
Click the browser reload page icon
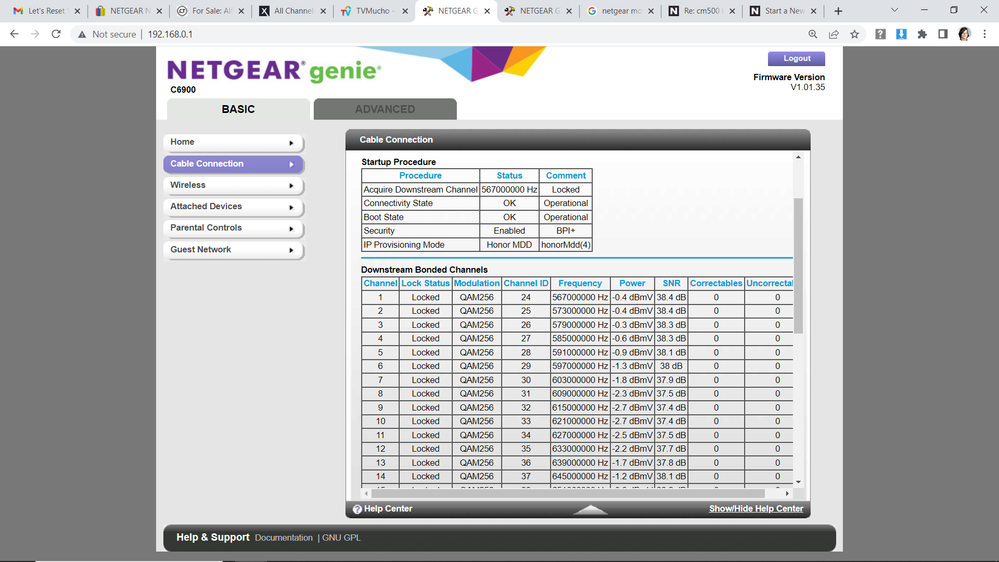56,34
